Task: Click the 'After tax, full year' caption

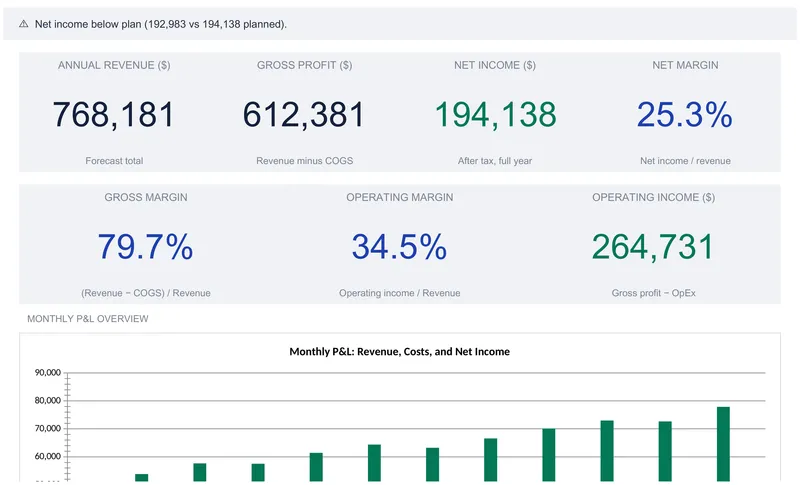Action: [495, 161]
